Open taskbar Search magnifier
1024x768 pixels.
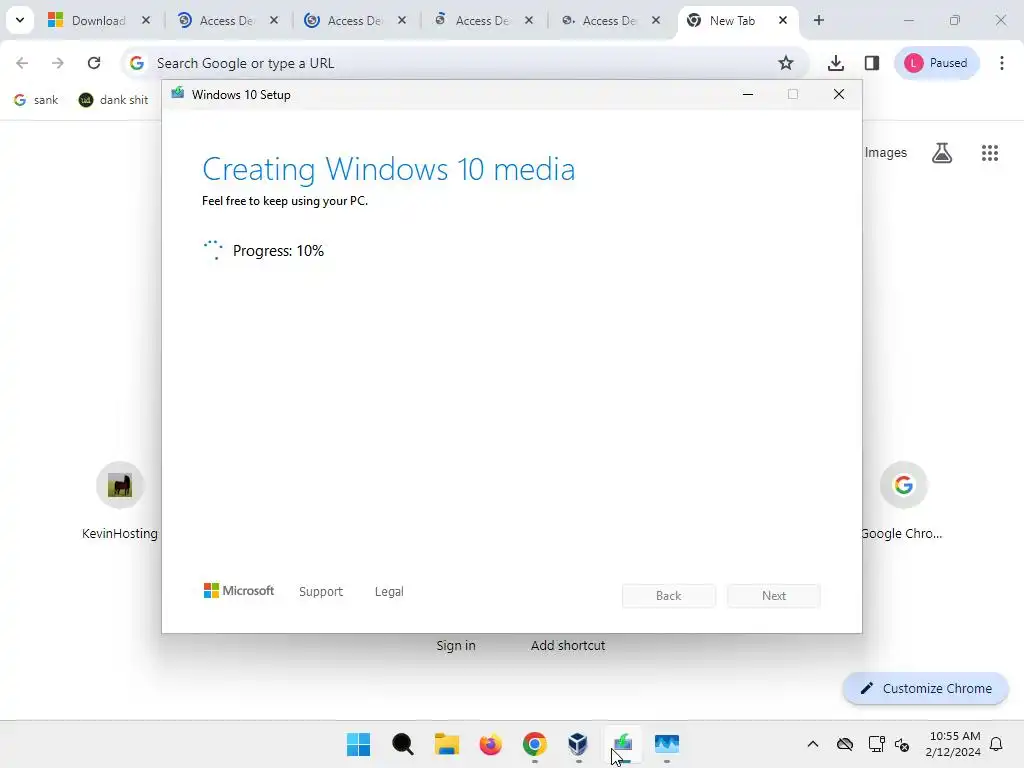pyautogui.click(x=402, y=744)
